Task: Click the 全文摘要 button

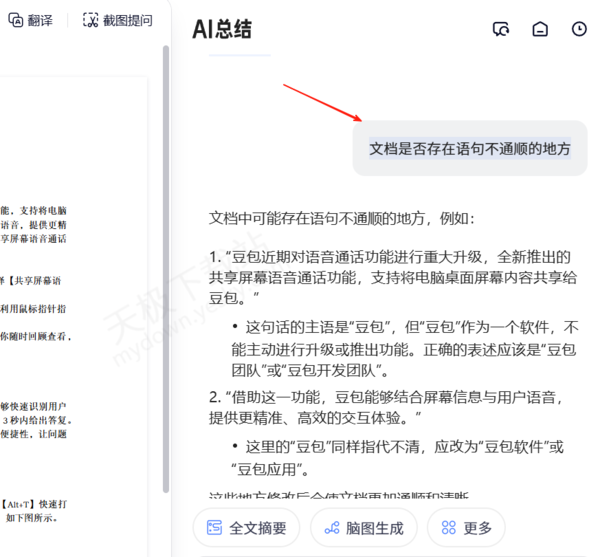Action: click(x=246, y=528)
